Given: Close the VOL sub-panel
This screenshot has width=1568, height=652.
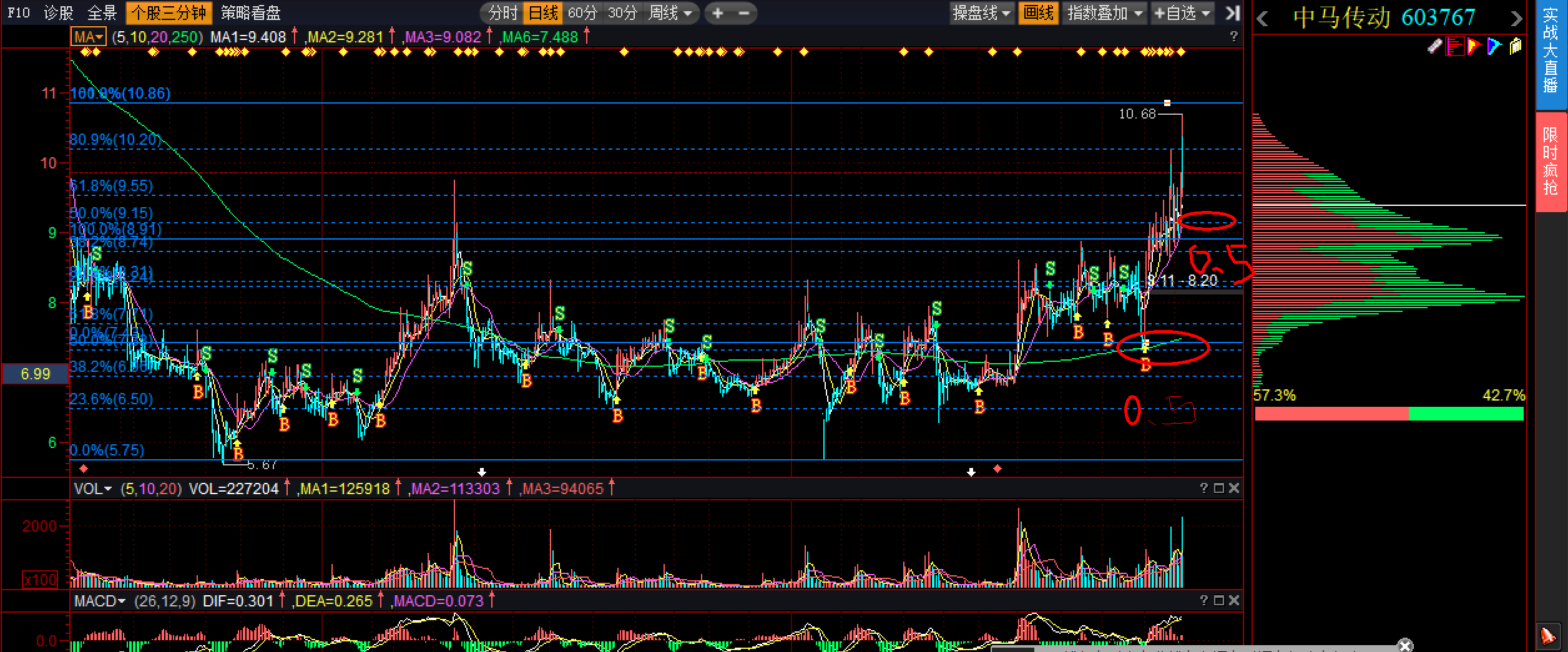Looking at the screenshot, I should tap(1233, 488).
